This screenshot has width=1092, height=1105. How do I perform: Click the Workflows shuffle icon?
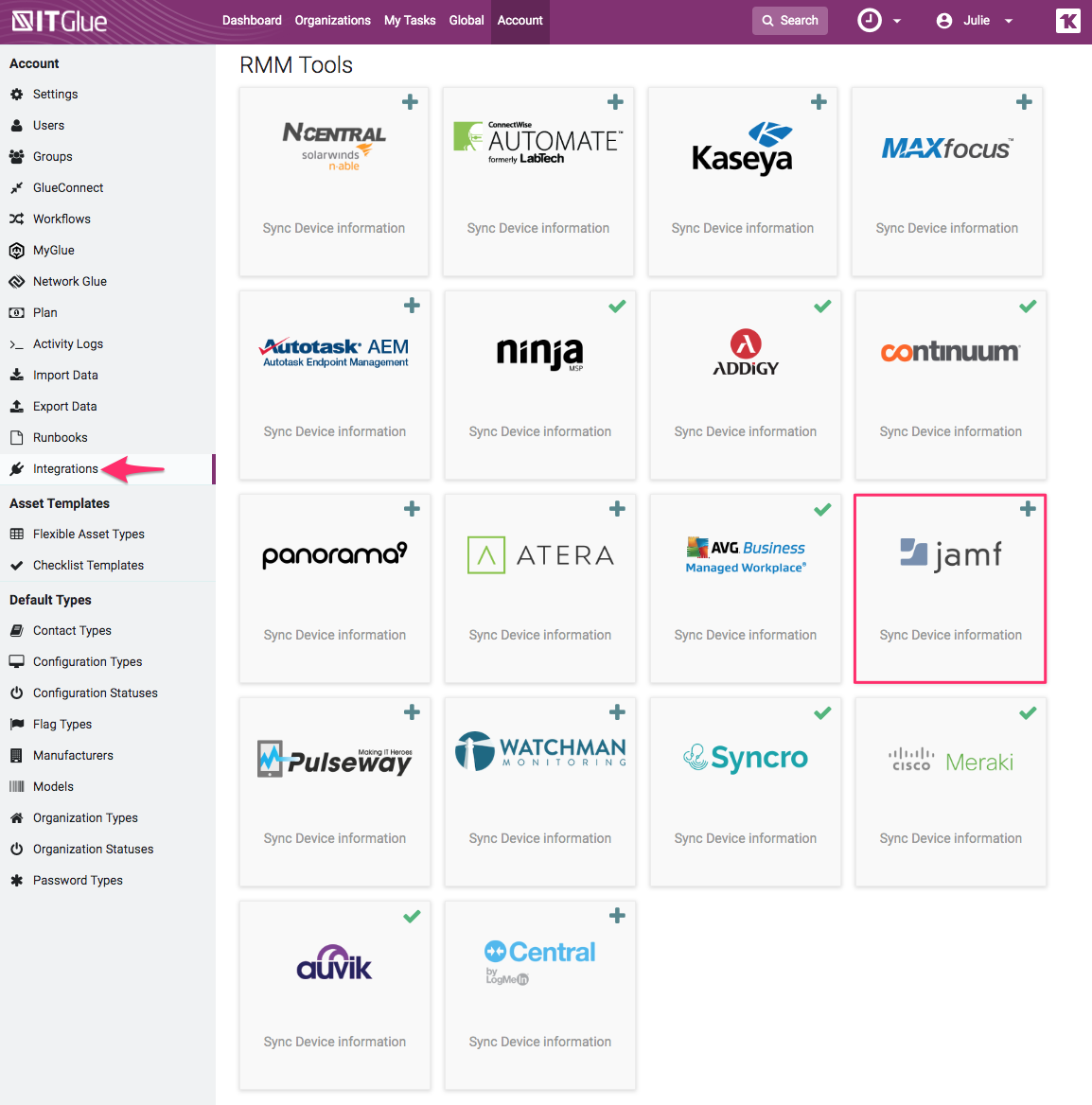coord(17,219)
